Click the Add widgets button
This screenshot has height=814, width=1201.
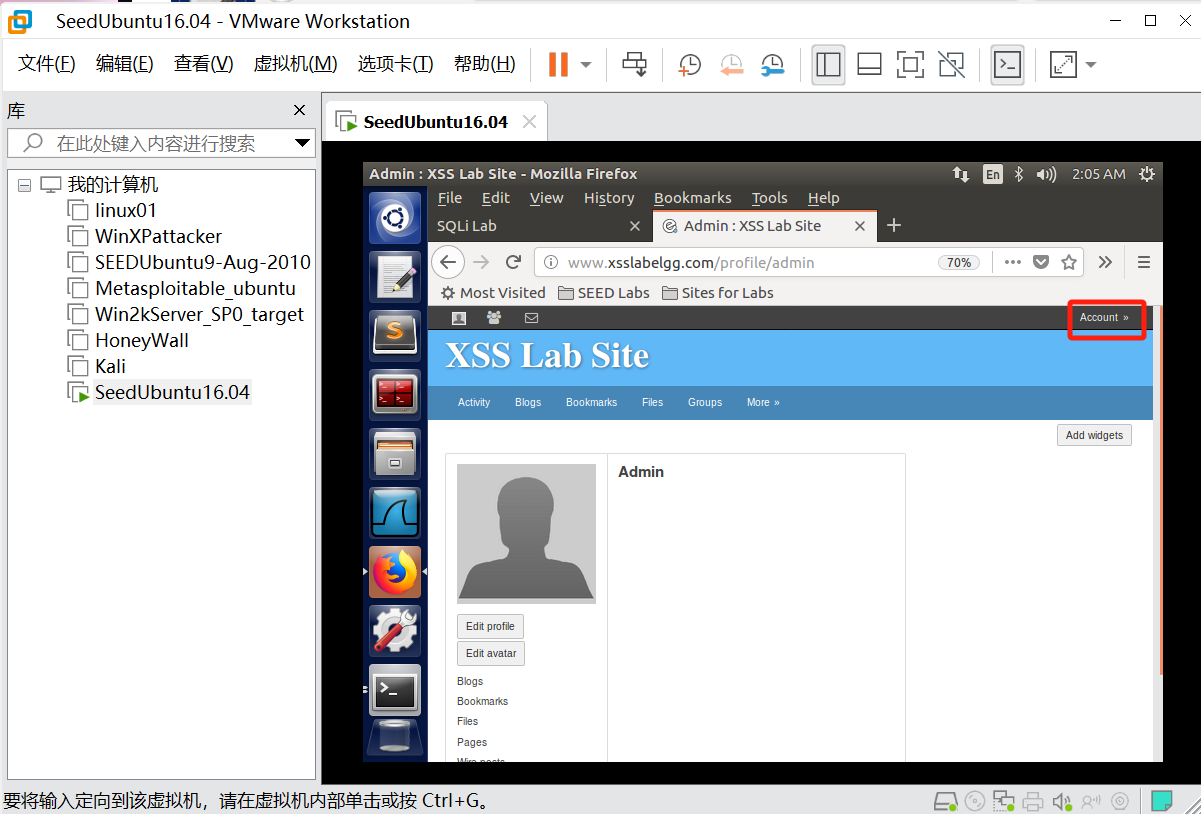click(1094, 435)
